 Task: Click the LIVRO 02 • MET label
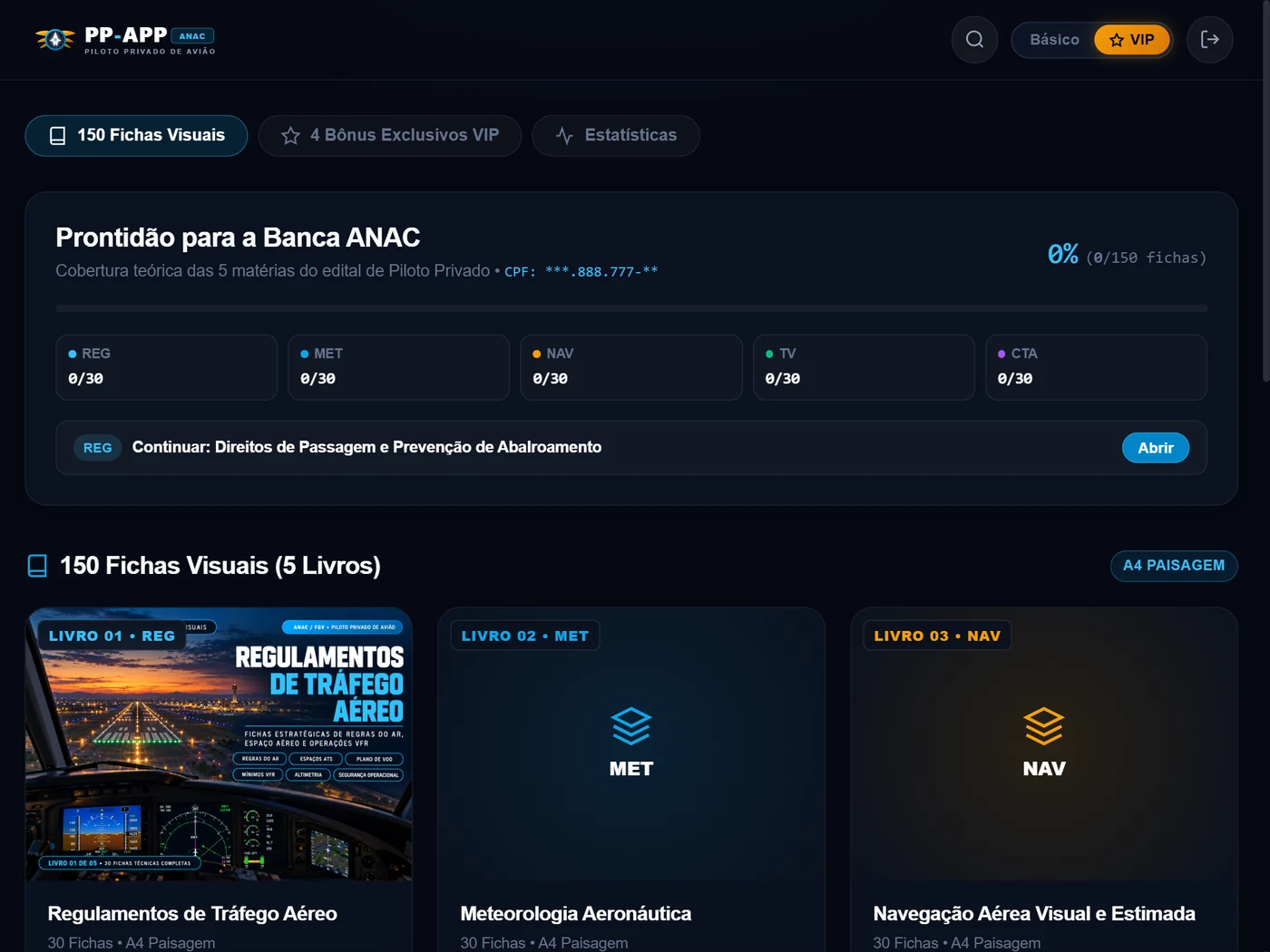tap(524, 636)
